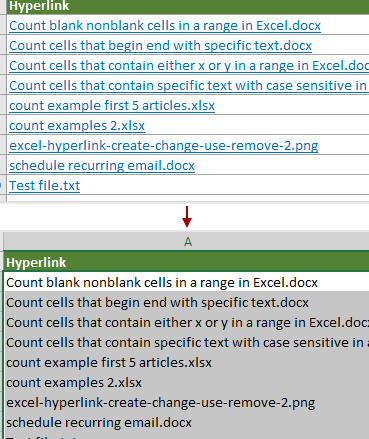Image resolution: width=369 pixels, height=439 pixels.
Task: Select plain-text cell 'Count blank nonblank cells in a range in Excel.docx'
Action: pos(186,283)
